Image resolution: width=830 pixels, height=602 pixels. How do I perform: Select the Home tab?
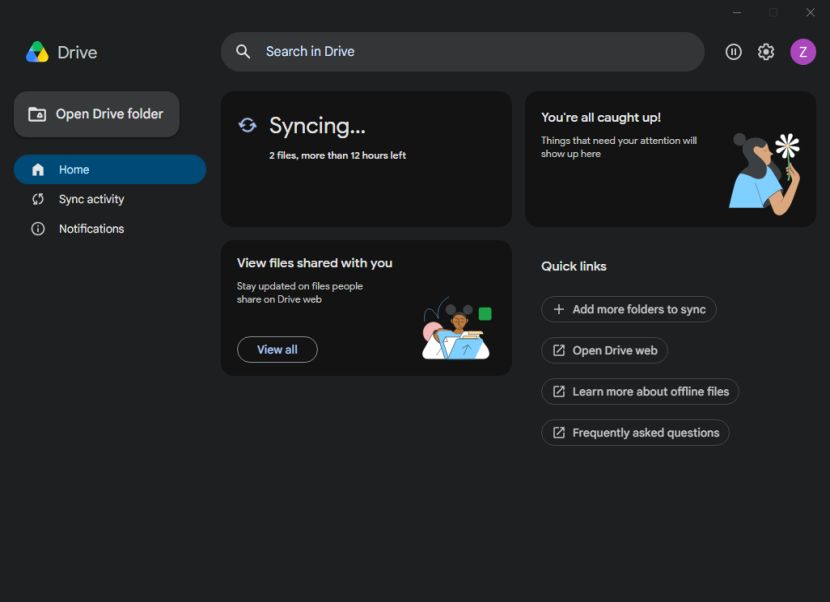point(110,169)
